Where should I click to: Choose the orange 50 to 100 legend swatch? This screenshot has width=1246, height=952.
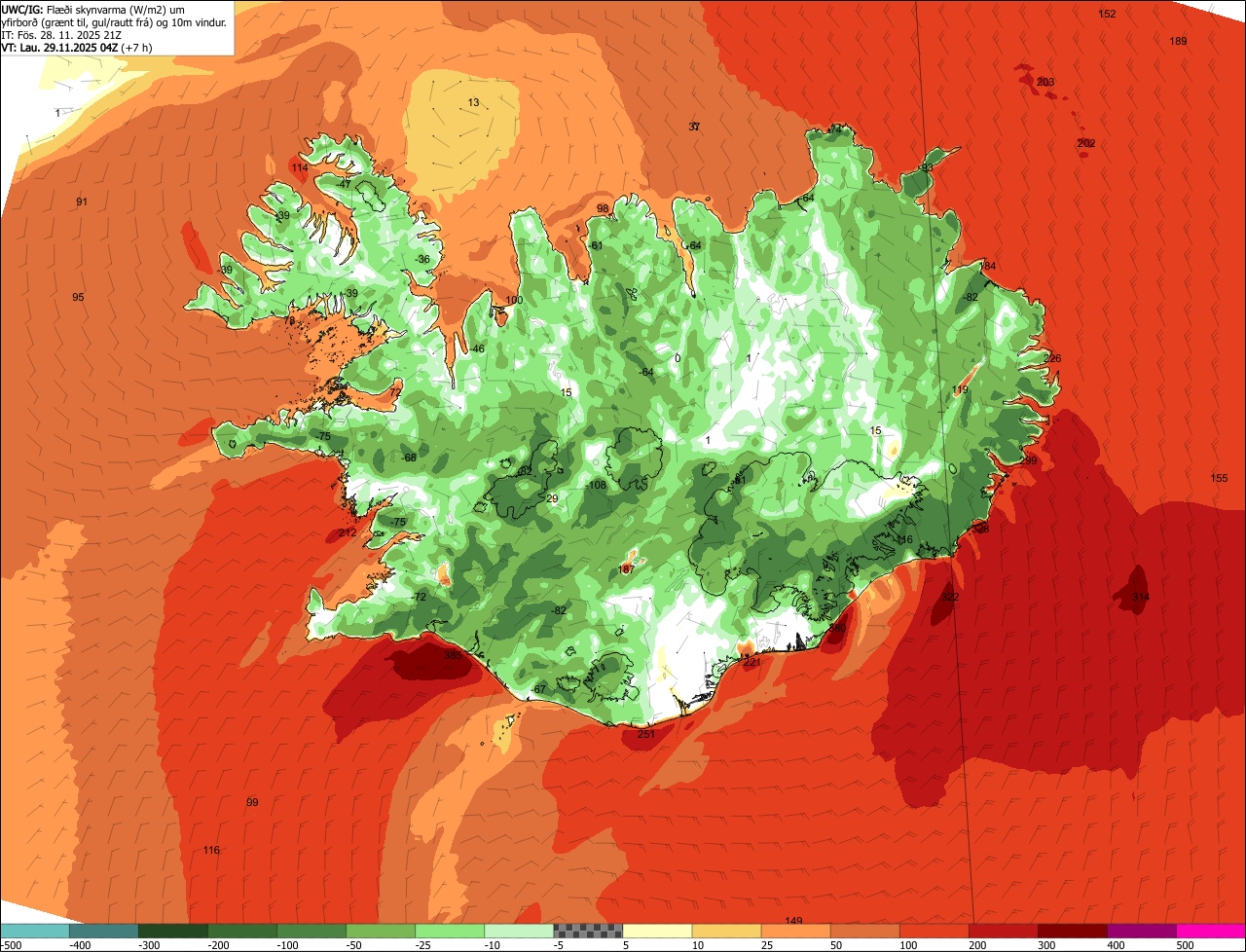[x=864, y=931]
